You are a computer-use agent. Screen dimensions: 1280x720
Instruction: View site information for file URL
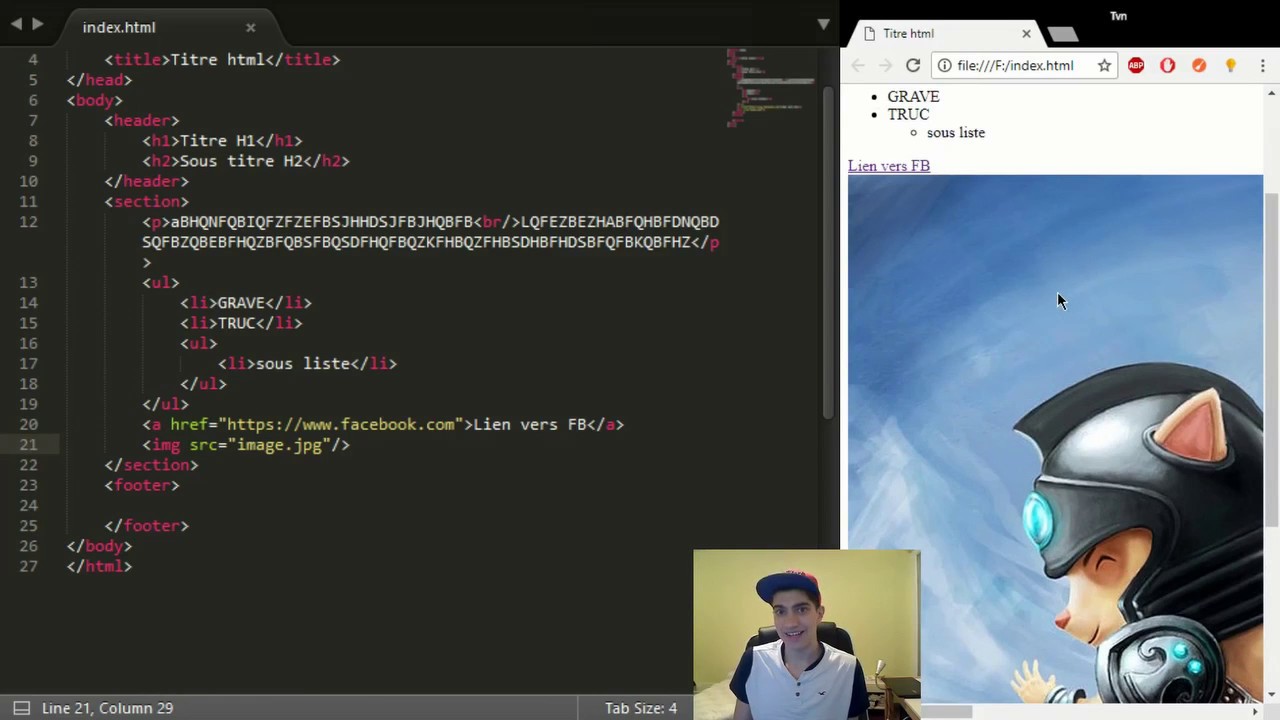click(944, 65)
